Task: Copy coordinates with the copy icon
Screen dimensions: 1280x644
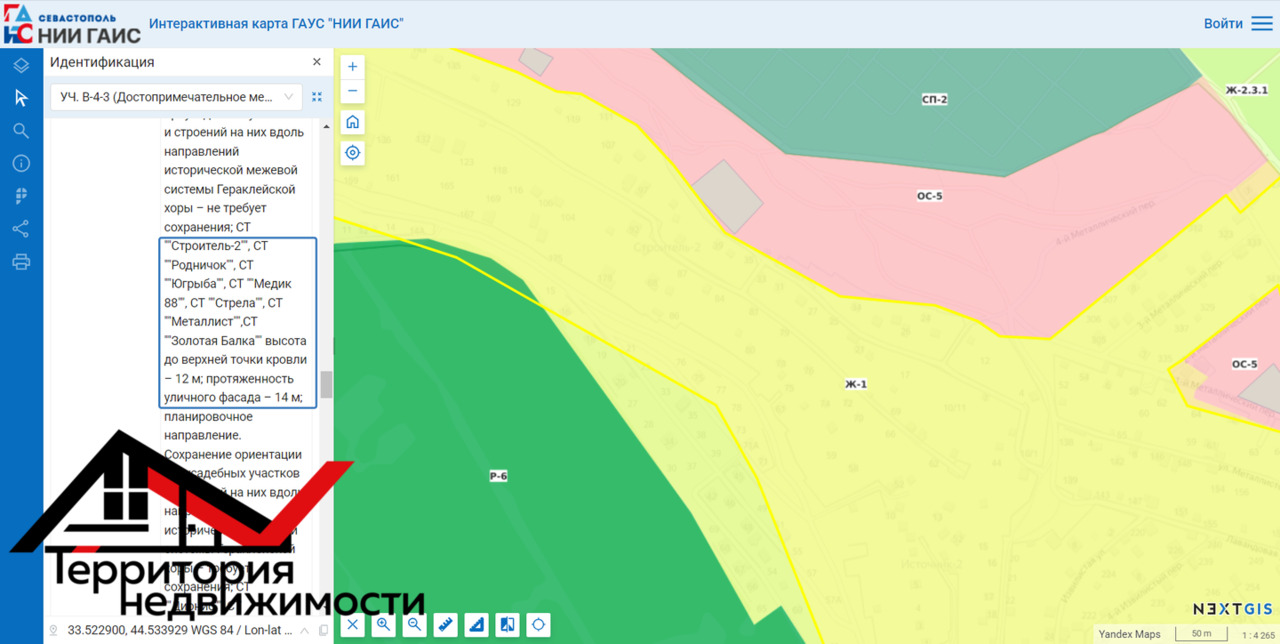Action: point(322,631)
